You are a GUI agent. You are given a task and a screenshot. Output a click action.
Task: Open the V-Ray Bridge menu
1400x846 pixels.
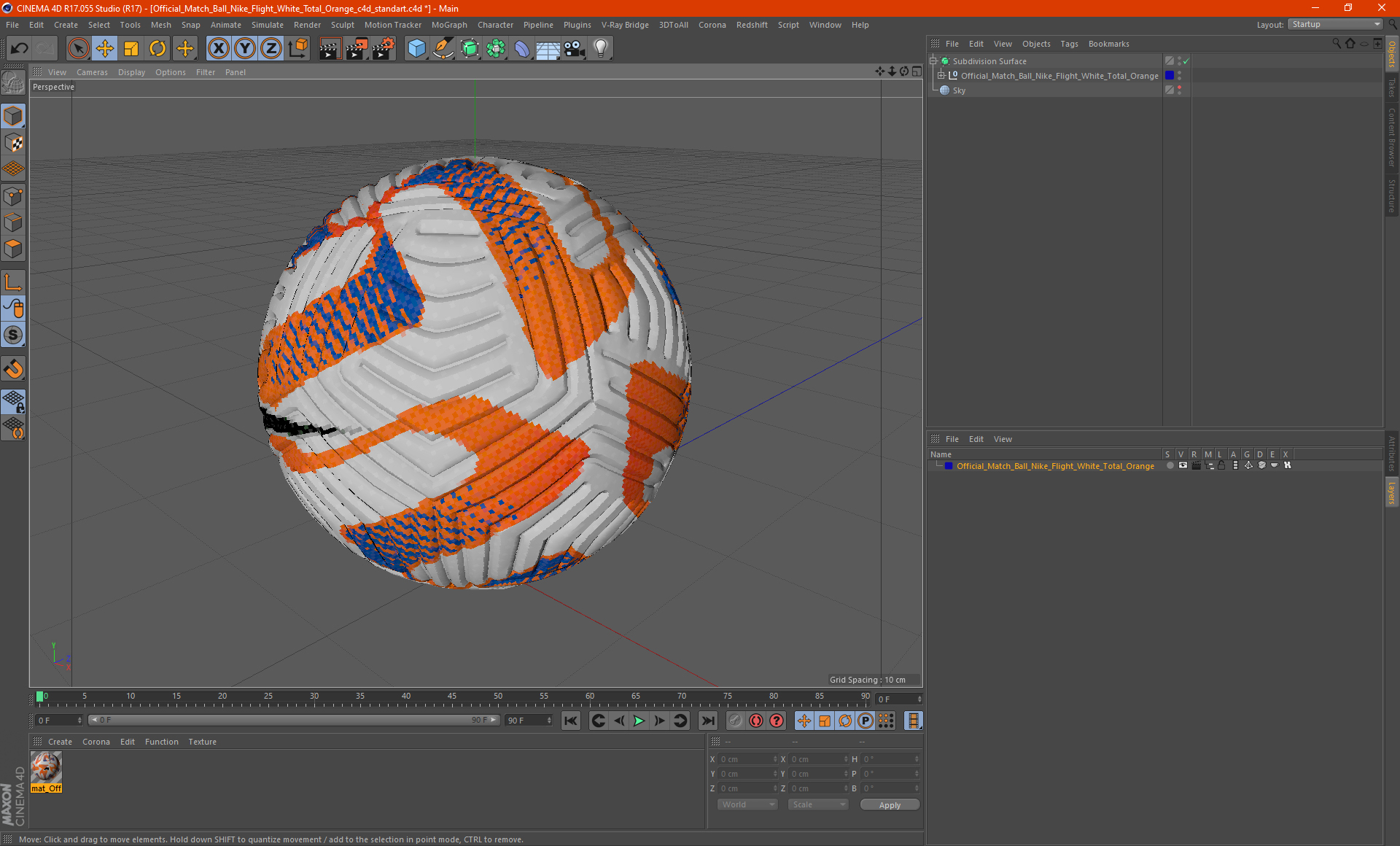coord(625,25)
